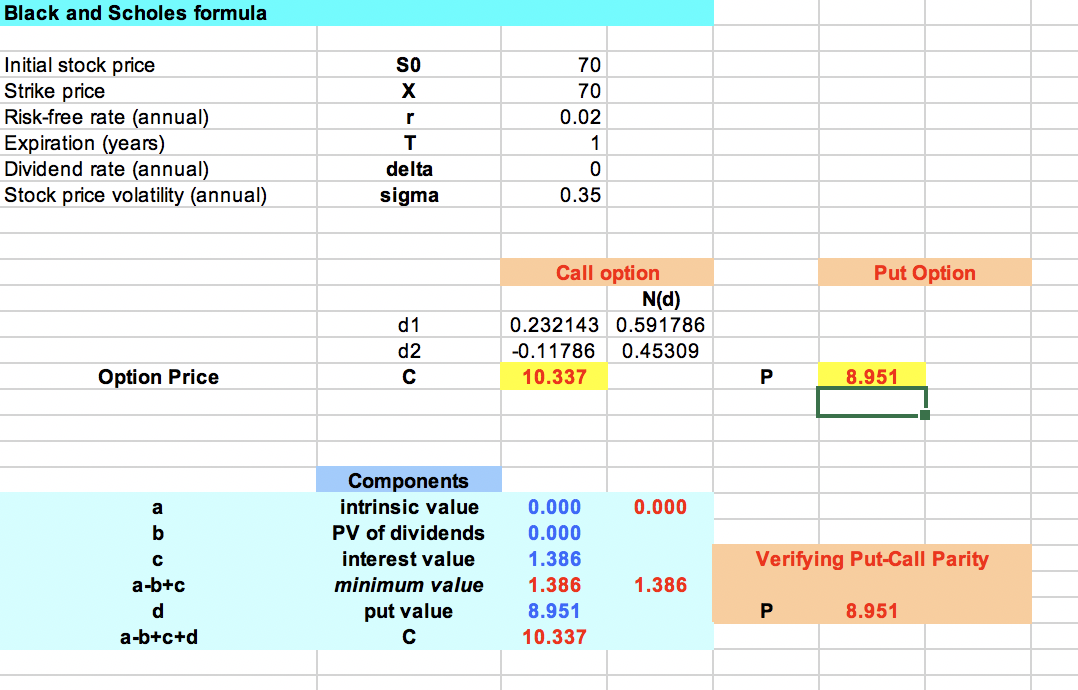Select the yellow call price 10.337
1078x690 pixels.
[x=554, y=377]
